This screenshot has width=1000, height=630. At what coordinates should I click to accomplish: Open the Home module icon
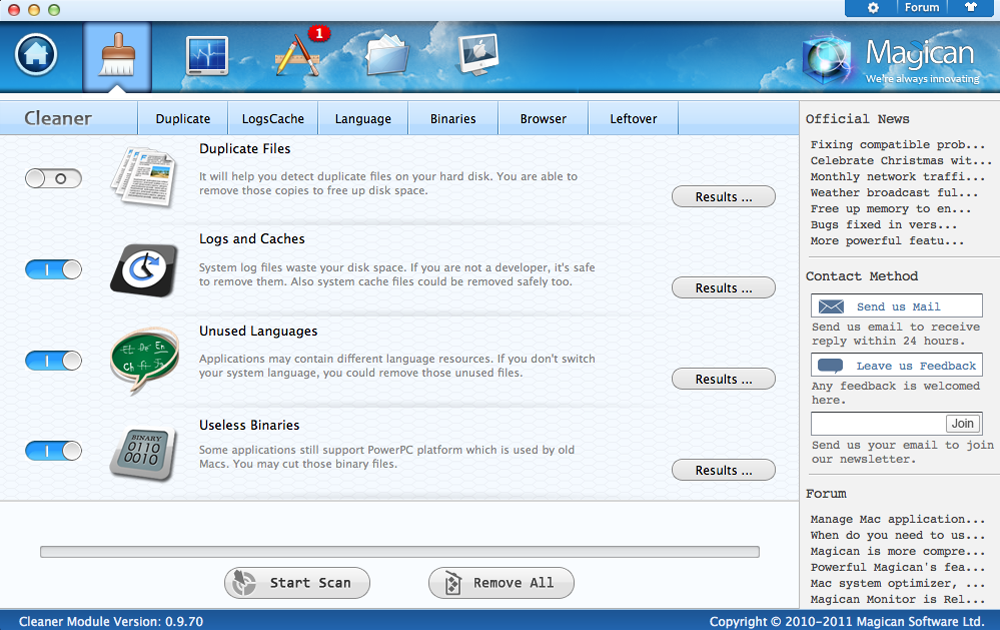[35, 54]
